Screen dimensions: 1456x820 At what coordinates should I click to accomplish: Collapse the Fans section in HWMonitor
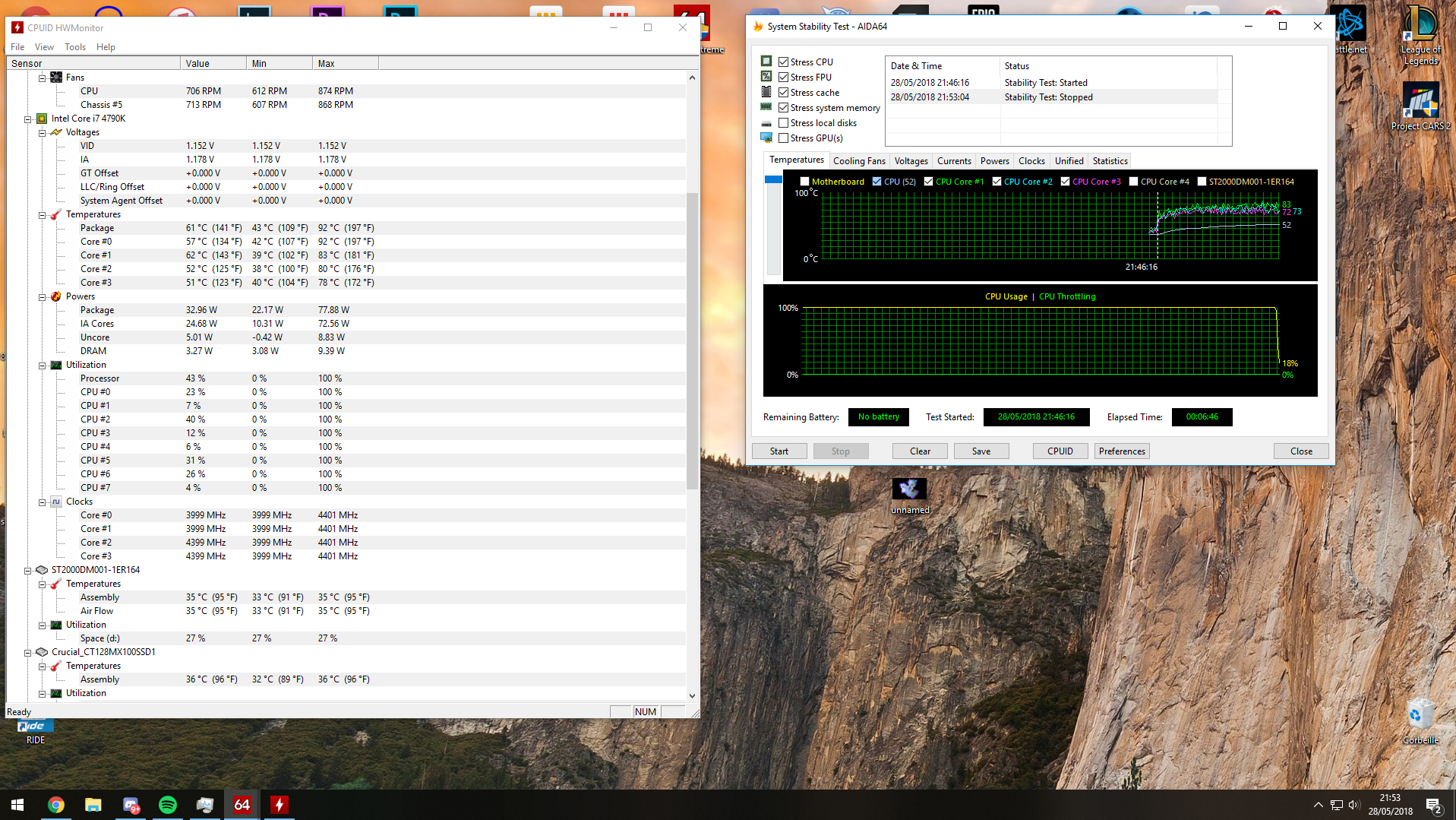click(43, 78)
